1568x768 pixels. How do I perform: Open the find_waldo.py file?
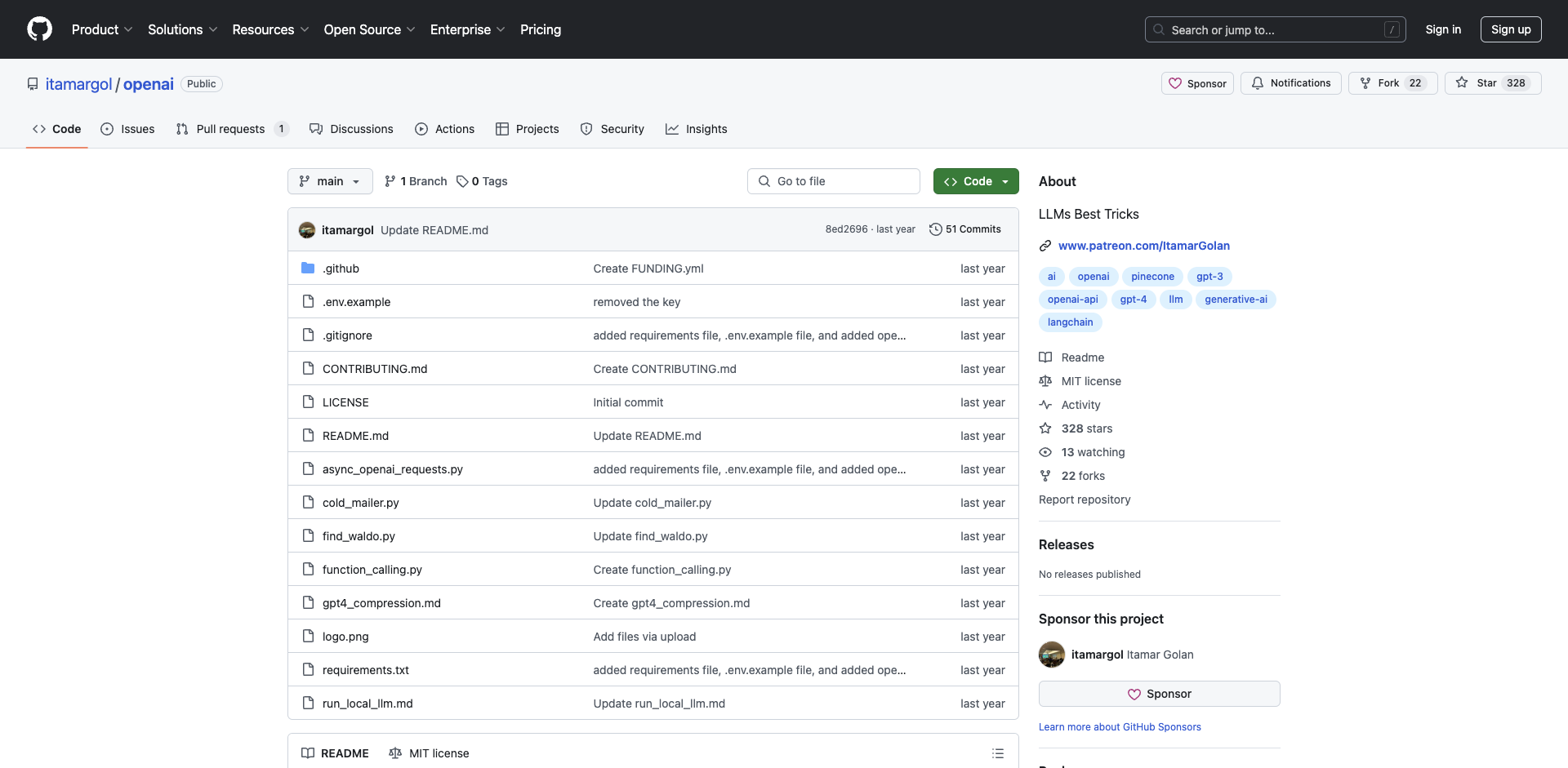pos(359,536)
